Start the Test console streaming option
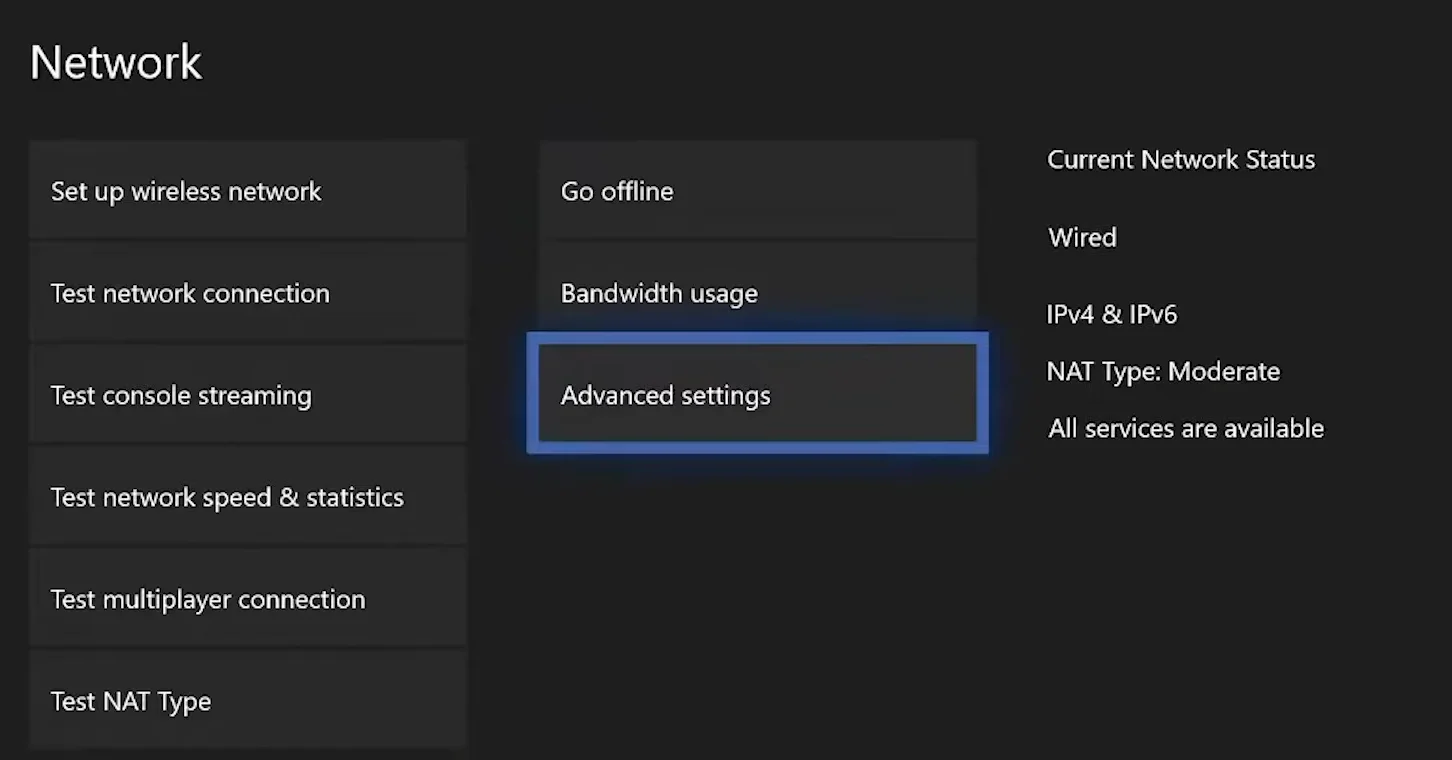This screenshot has width=1452, height=760. point(247,395)
